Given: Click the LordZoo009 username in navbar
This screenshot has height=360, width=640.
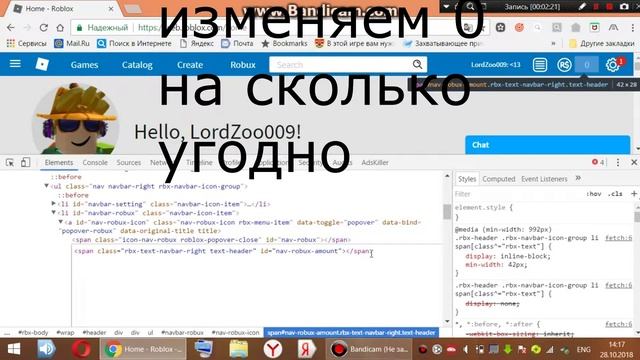Looking at the screenshot, I should point(496,64).
